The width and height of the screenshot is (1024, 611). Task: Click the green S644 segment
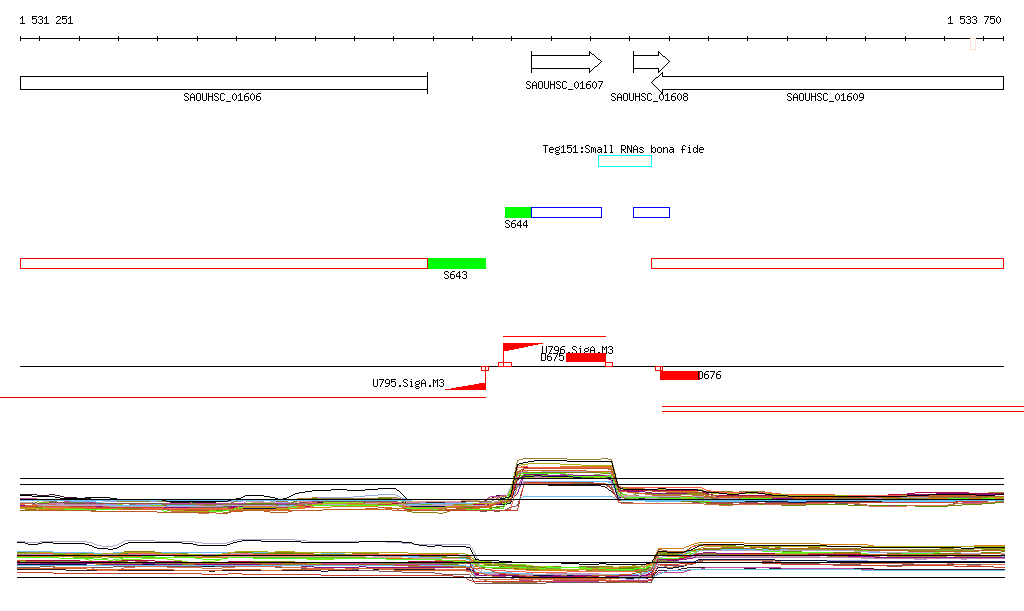(x=518, y=212)
